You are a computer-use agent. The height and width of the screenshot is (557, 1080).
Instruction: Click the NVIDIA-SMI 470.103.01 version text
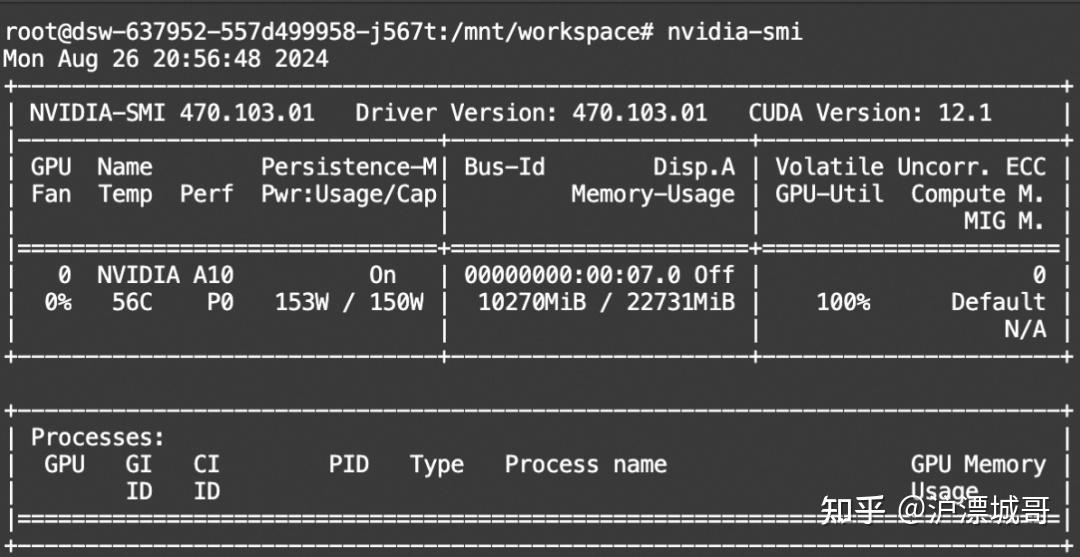click(x=172, y=113)
